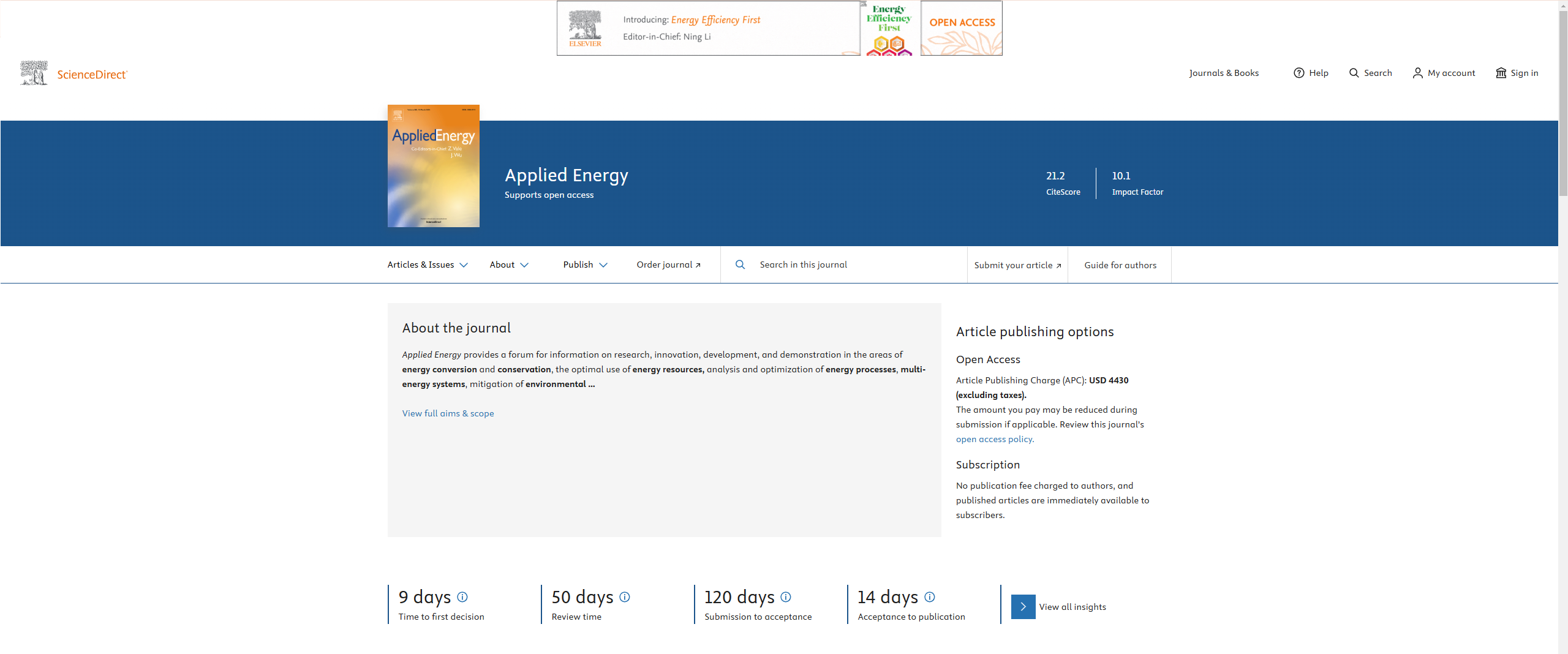
Task: Click Submit your article button
Action: 1017,265
